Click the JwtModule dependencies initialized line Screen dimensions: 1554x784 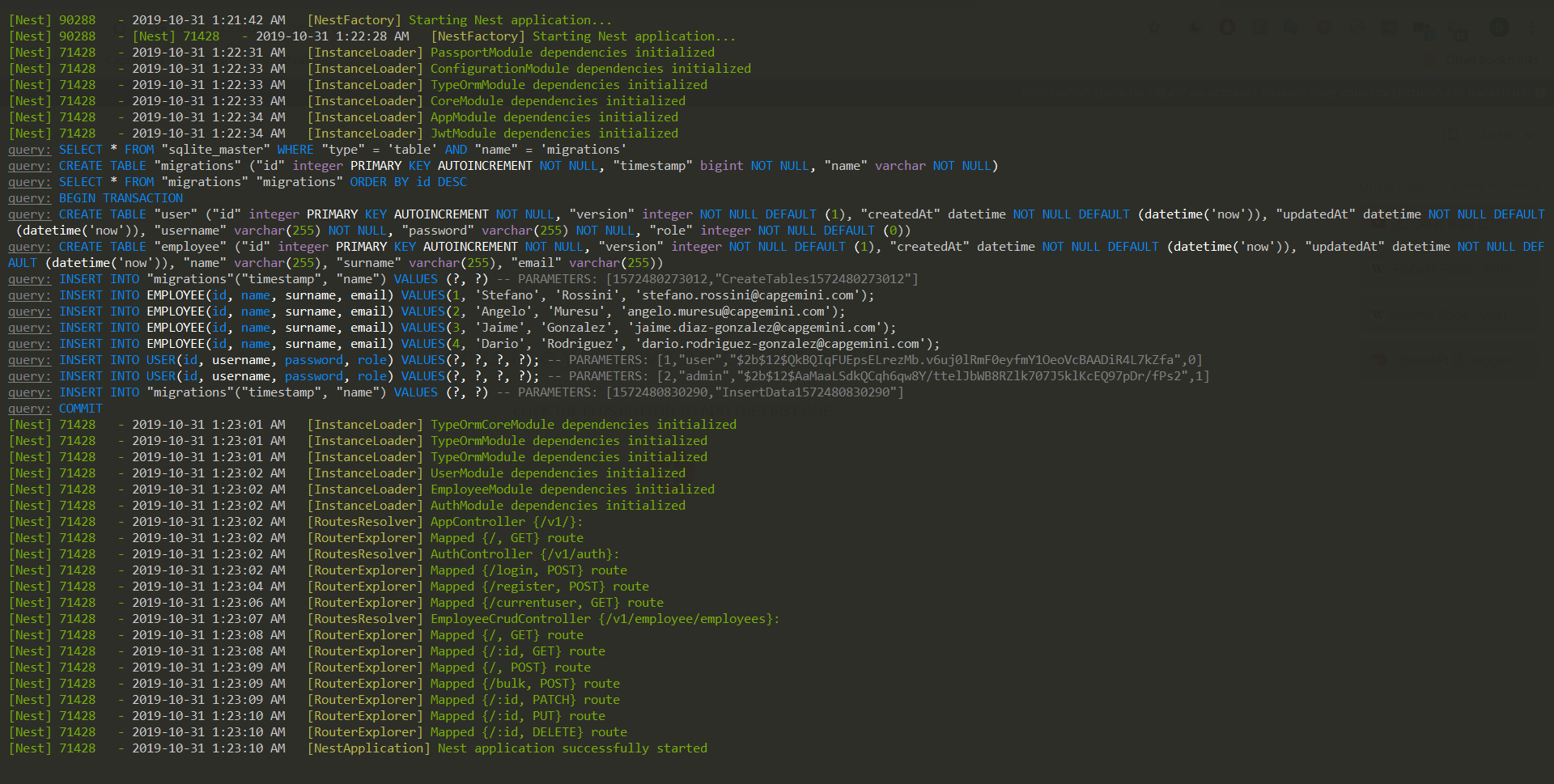point(554,133)
